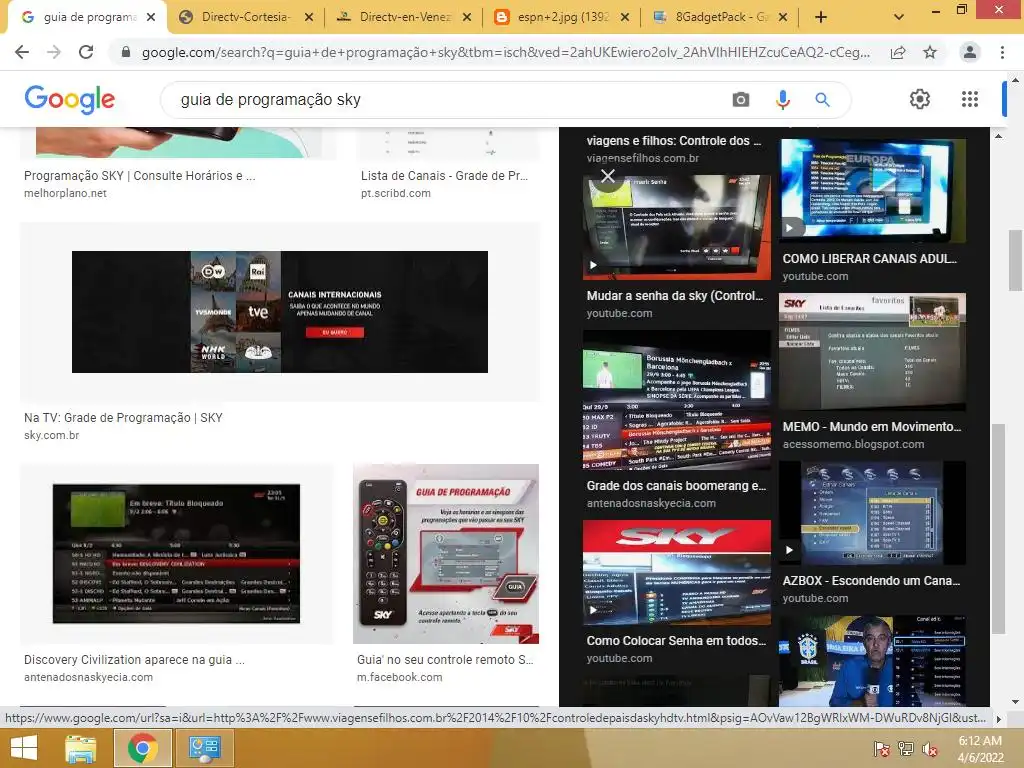View site info via the padlock icon
Viewport: 1024px width, 768px height.
point(126,52)
